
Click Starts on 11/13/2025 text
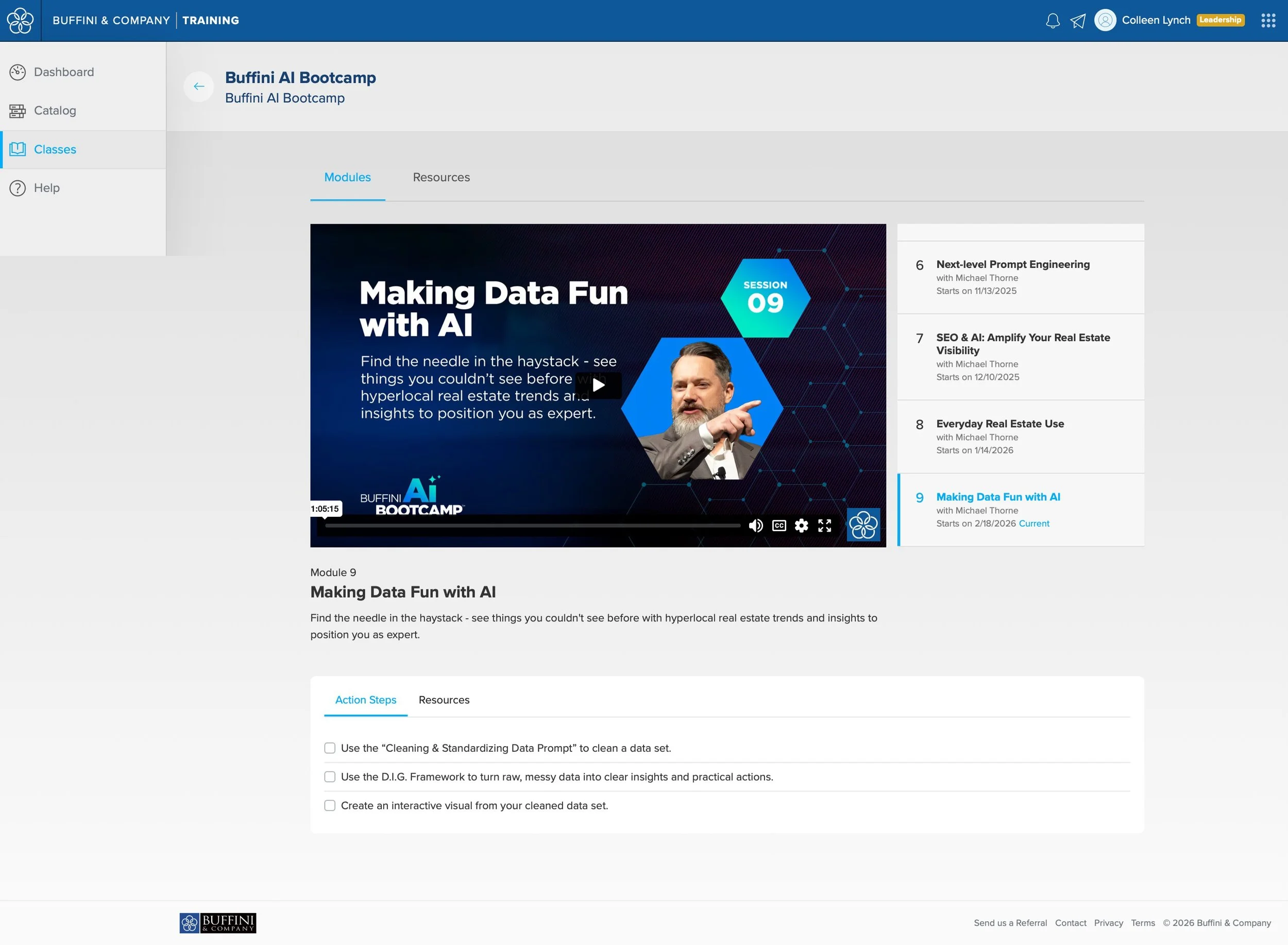coord(976,291)
